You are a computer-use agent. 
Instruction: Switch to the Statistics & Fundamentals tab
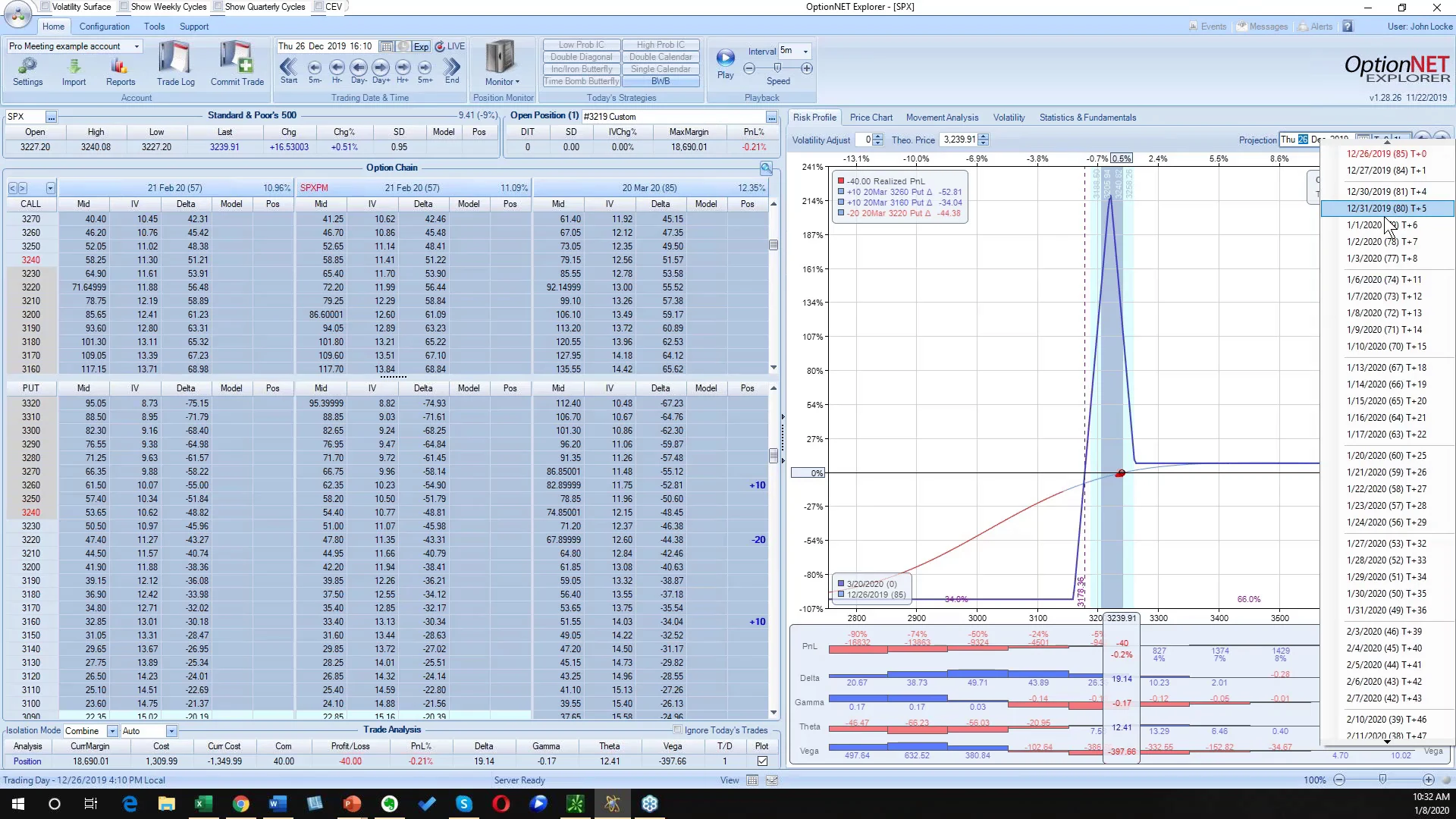click(1087, 118)
